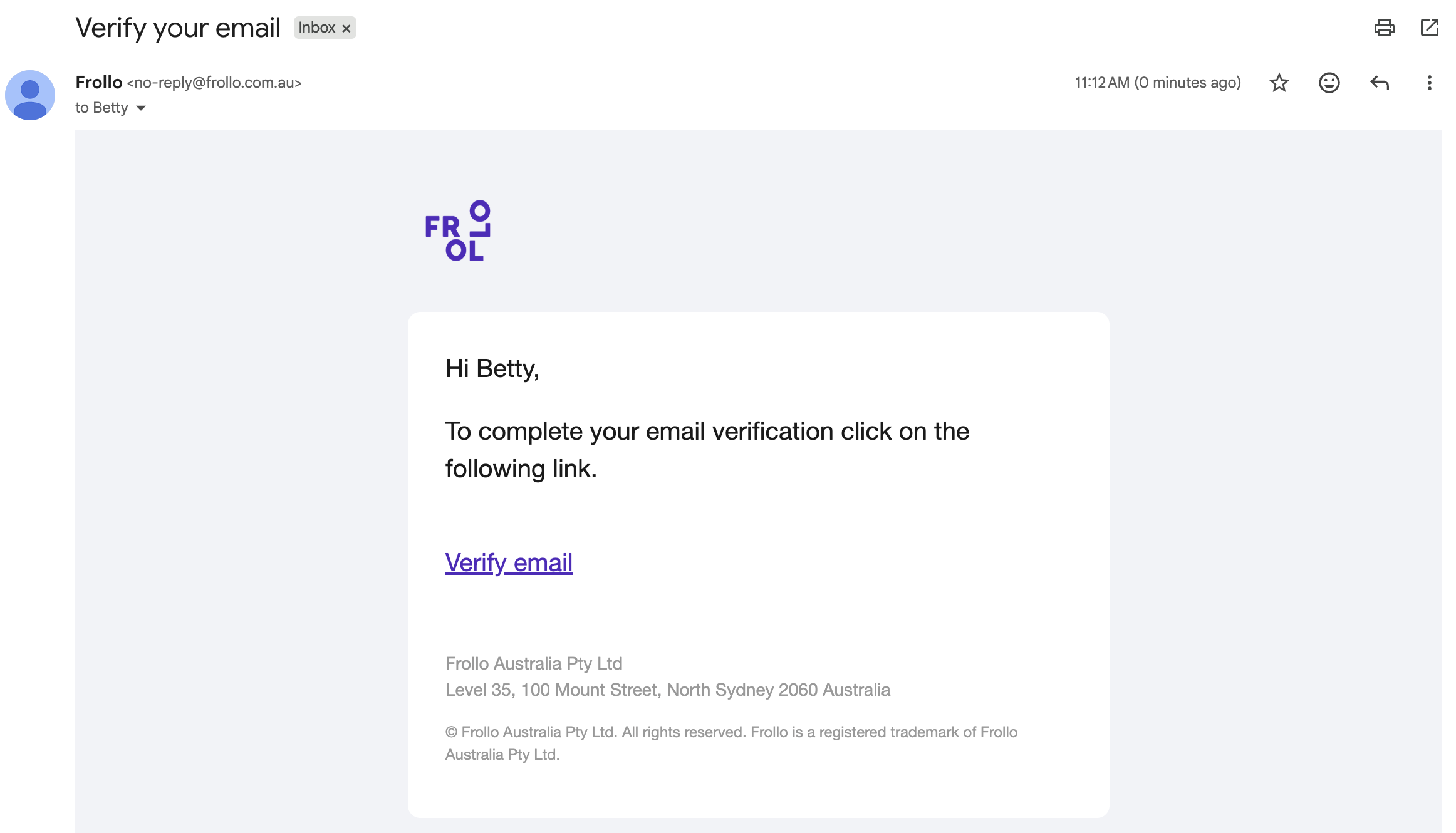The width and height of the screenshot is (1456, 833).
Task: Select the no-reply@frollo.com.au sender address
Action: (214, 83)
